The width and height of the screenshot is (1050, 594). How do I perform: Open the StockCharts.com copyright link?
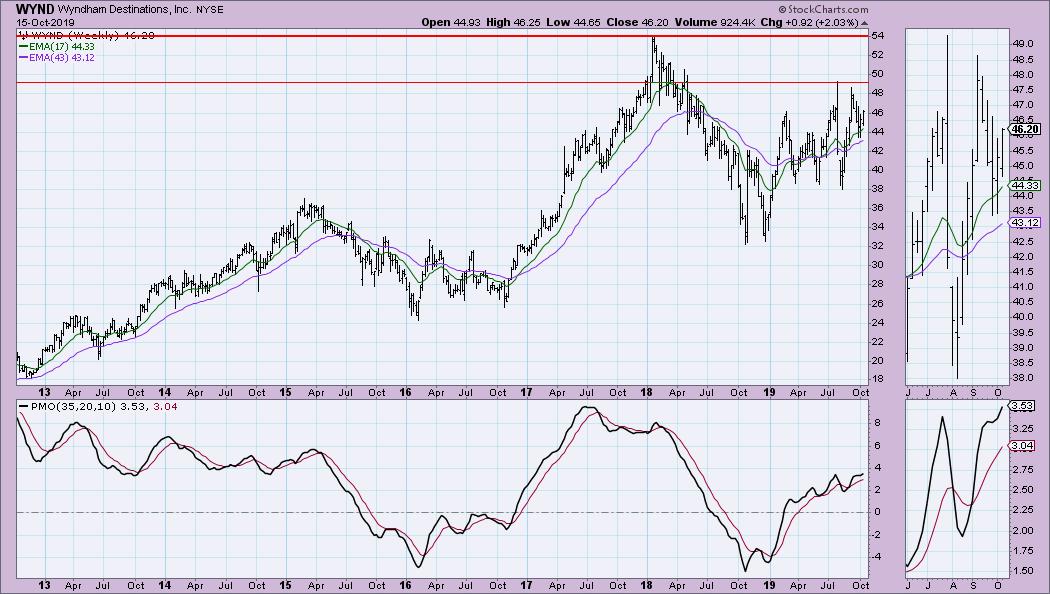pyautogui.click(x=823, y=9)
